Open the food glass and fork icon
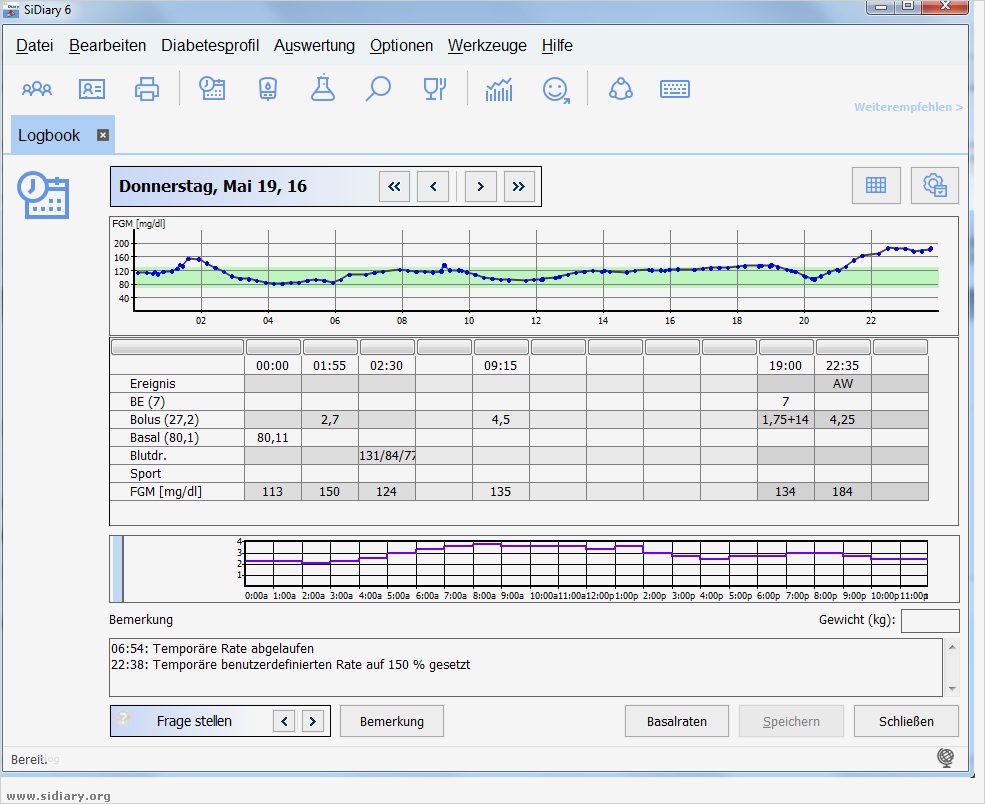The height and width of the screenshot is (804, 985). [433, 89]
